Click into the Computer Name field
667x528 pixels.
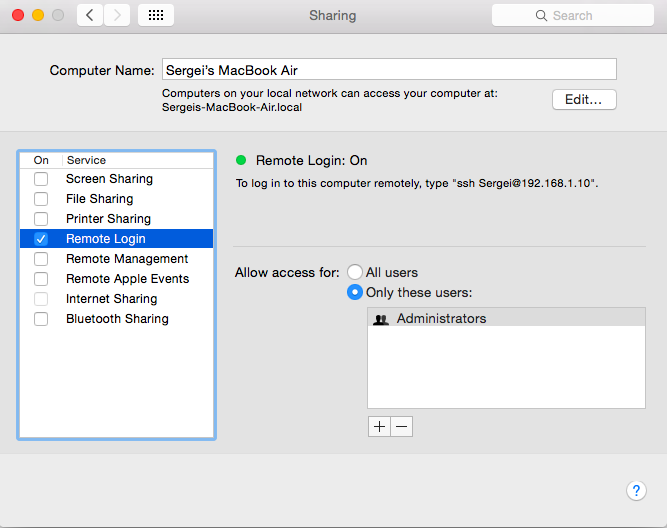(389, 69)
